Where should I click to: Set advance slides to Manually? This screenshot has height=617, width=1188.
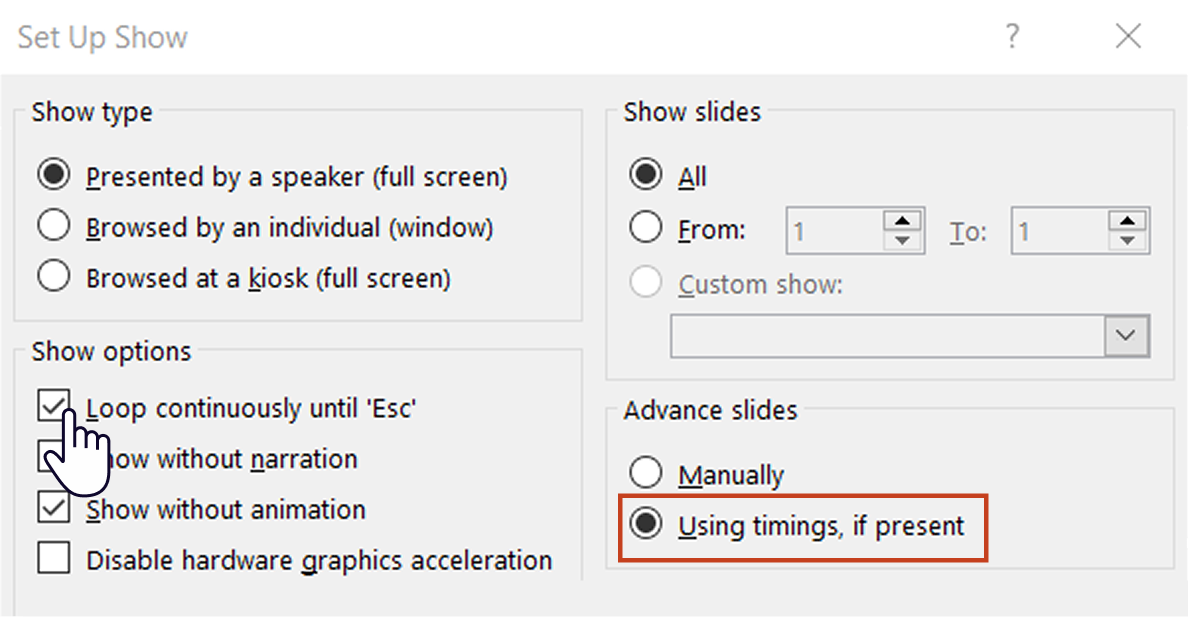646,473
